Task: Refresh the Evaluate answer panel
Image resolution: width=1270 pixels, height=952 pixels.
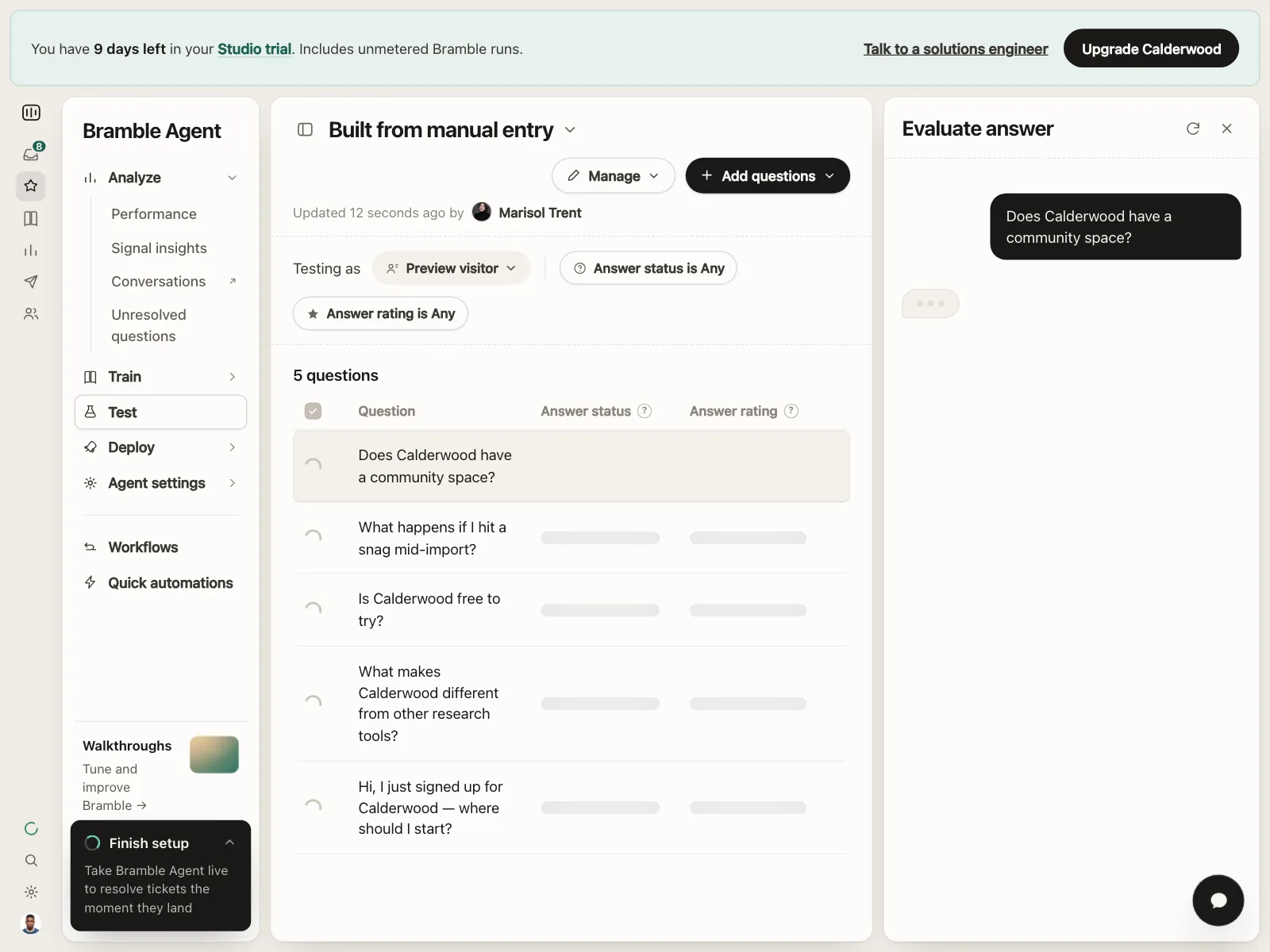Action: coord(1193,129)
